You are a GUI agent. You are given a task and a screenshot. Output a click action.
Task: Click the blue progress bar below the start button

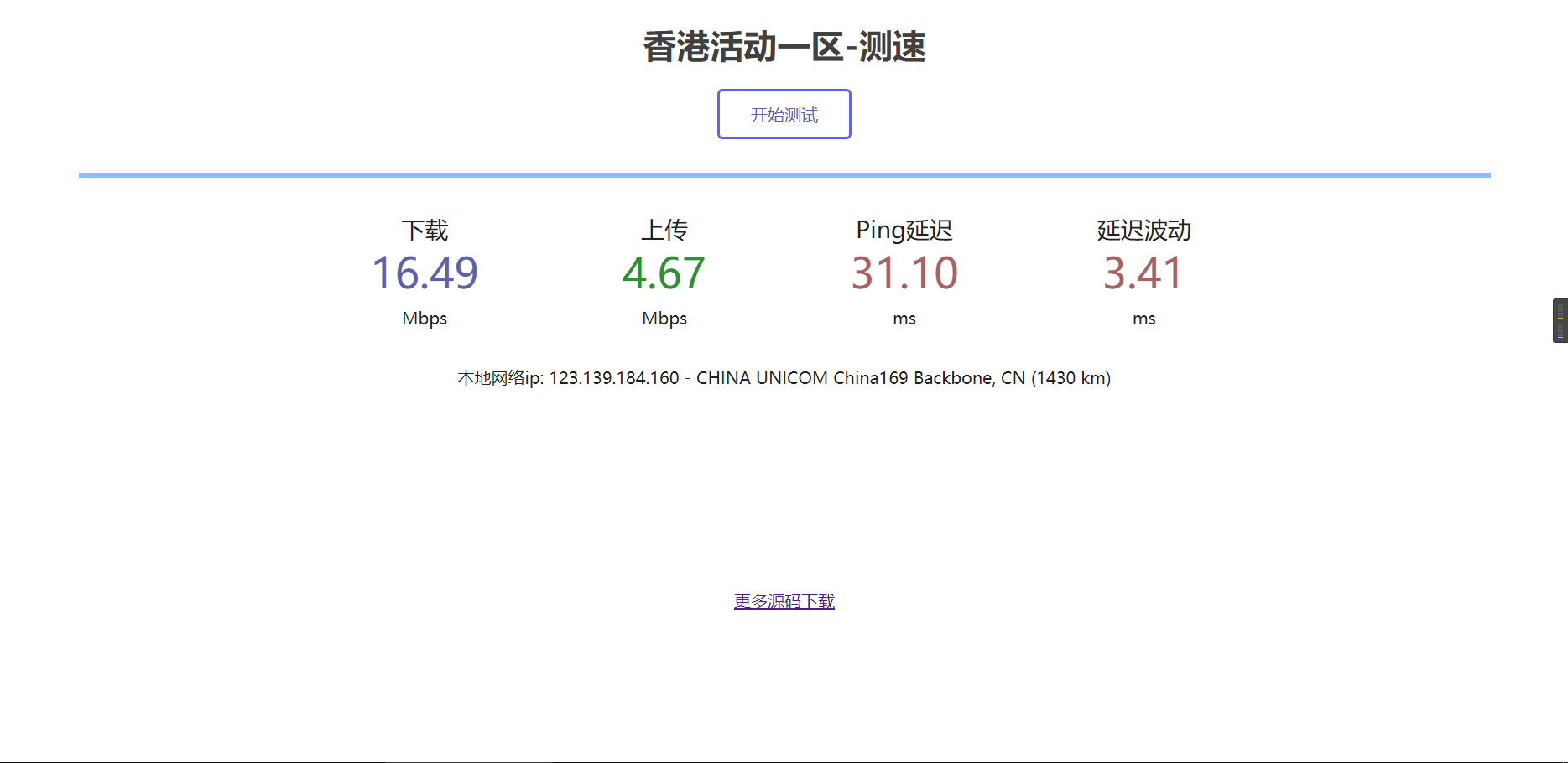(x=784, y=174)
